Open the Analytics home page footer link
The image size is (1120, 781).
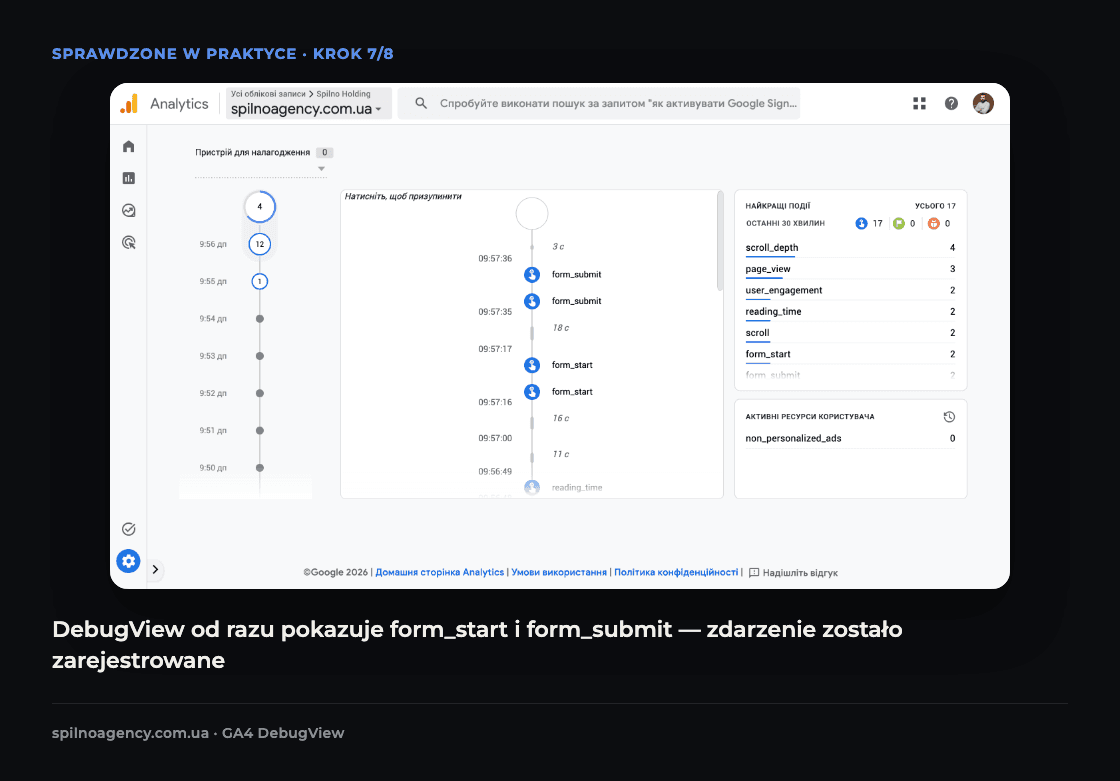pyautogui.click(x=440, y=572)
